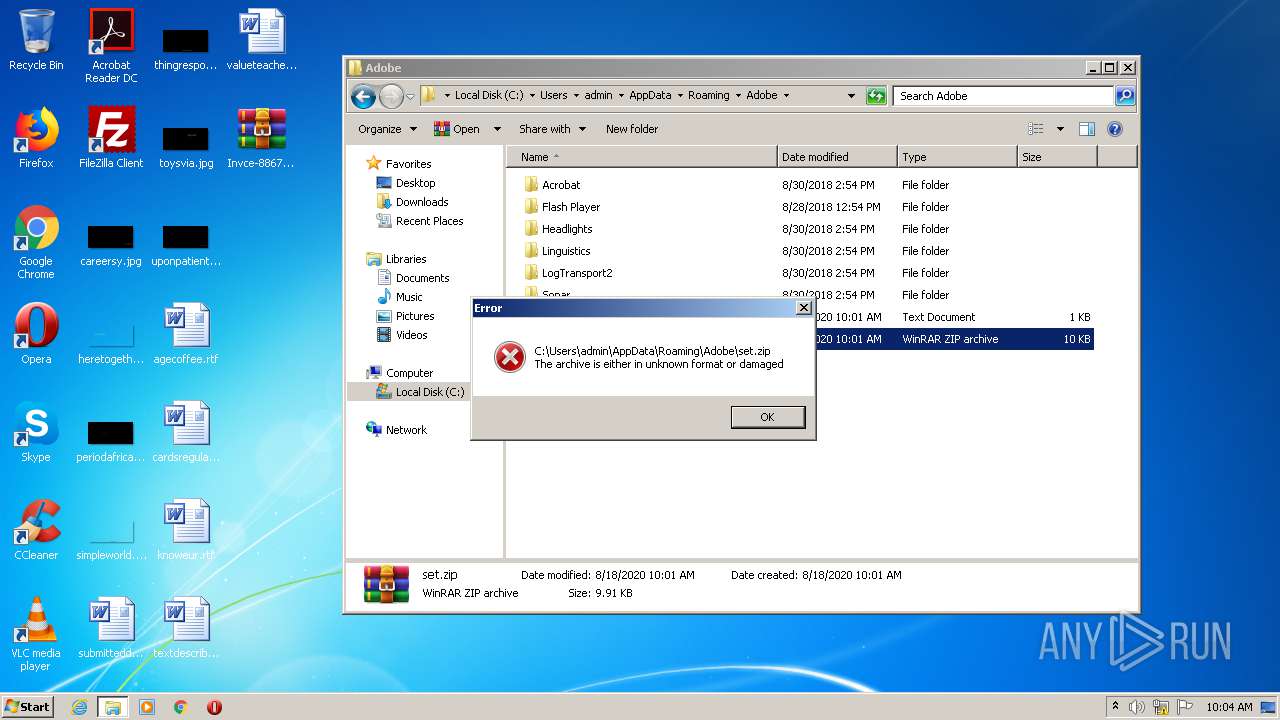Image resolution: width=1280 pixels, height=720 pixels.
Task: Click the taskbar clock 10:04 AM
Action: [x=1229, y=707]
